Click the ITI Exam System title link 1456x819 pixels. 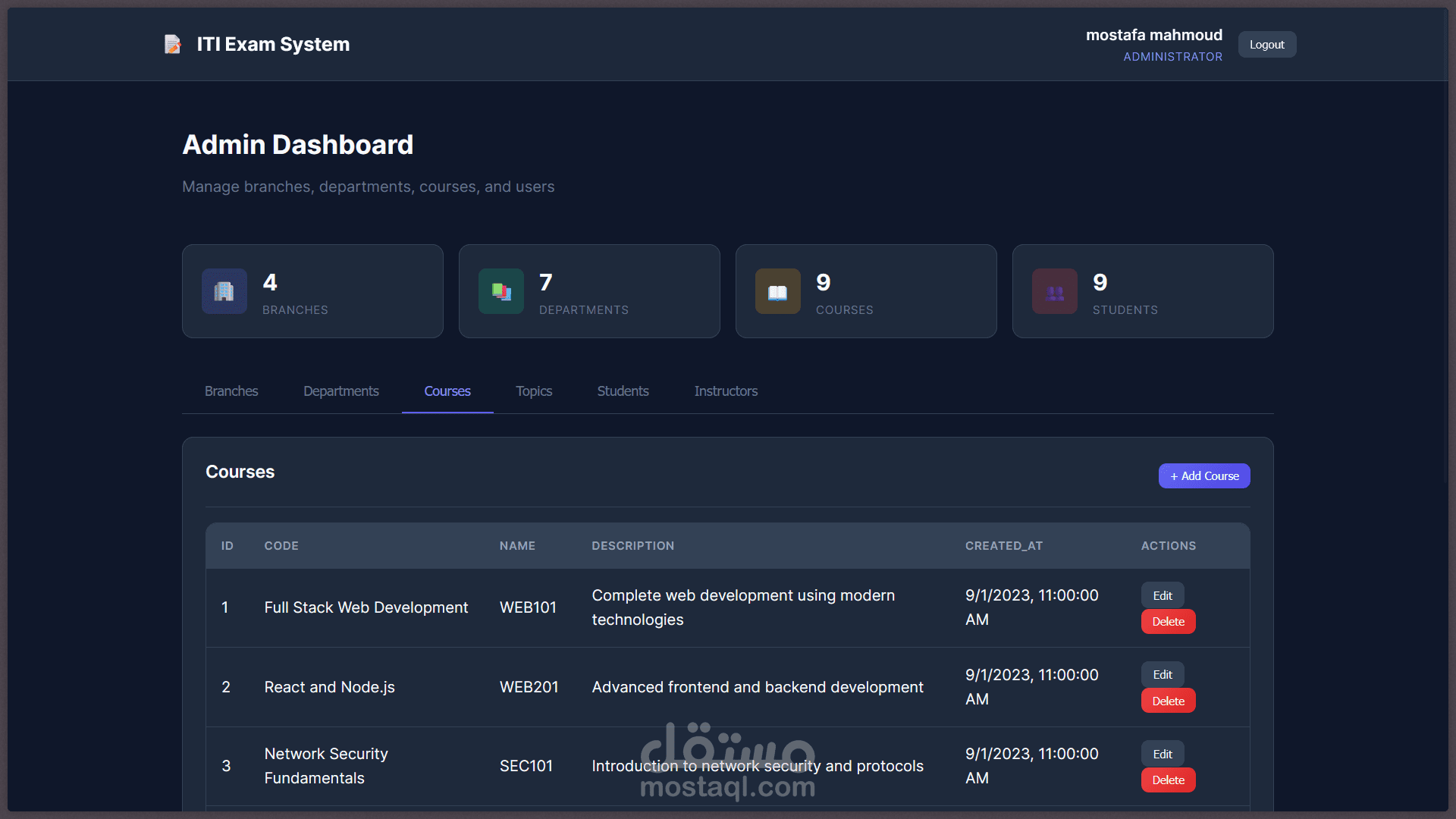(273, 45)
